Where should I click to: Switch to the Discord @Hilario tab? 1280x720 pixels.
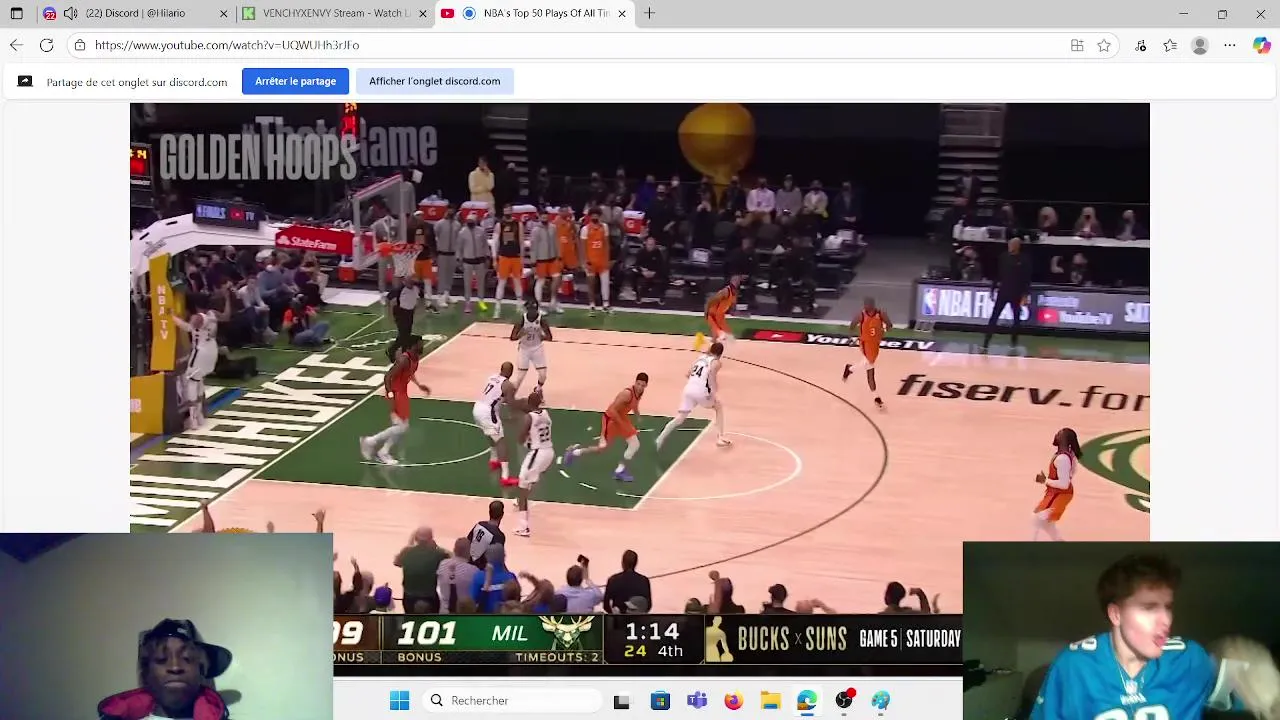[136, 13]
